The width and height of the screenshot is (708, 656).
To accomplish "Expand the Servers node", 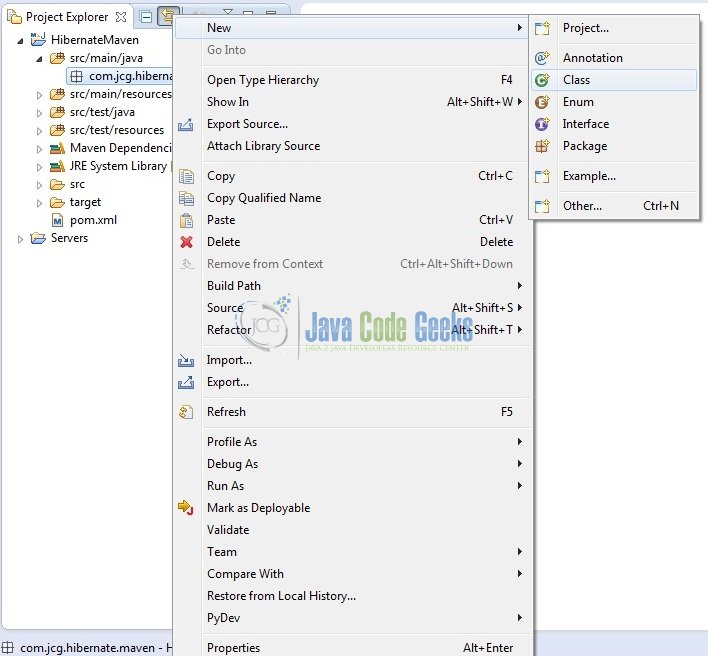I will (20, 239).
